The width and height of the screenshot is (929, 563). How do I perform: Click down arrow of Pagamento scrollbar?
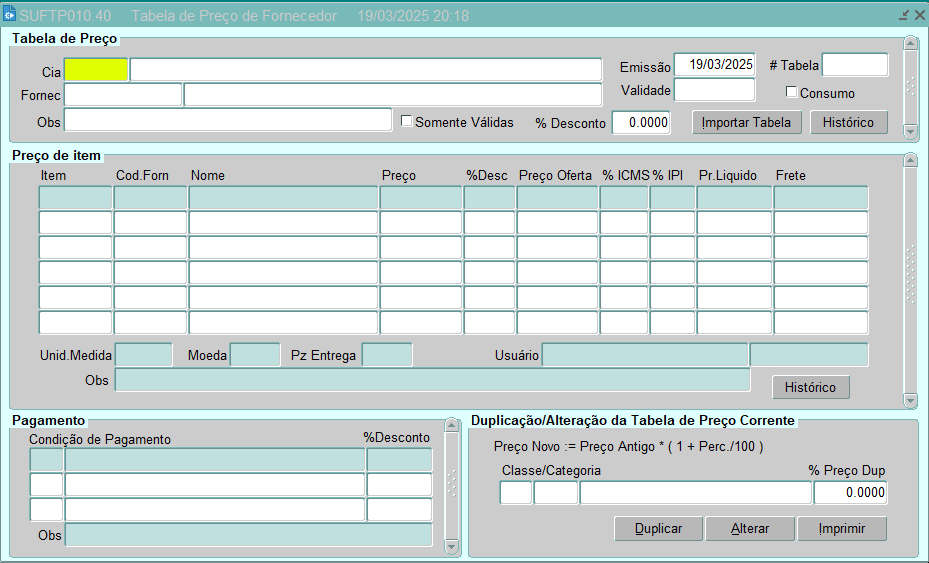tap(452, 547)
